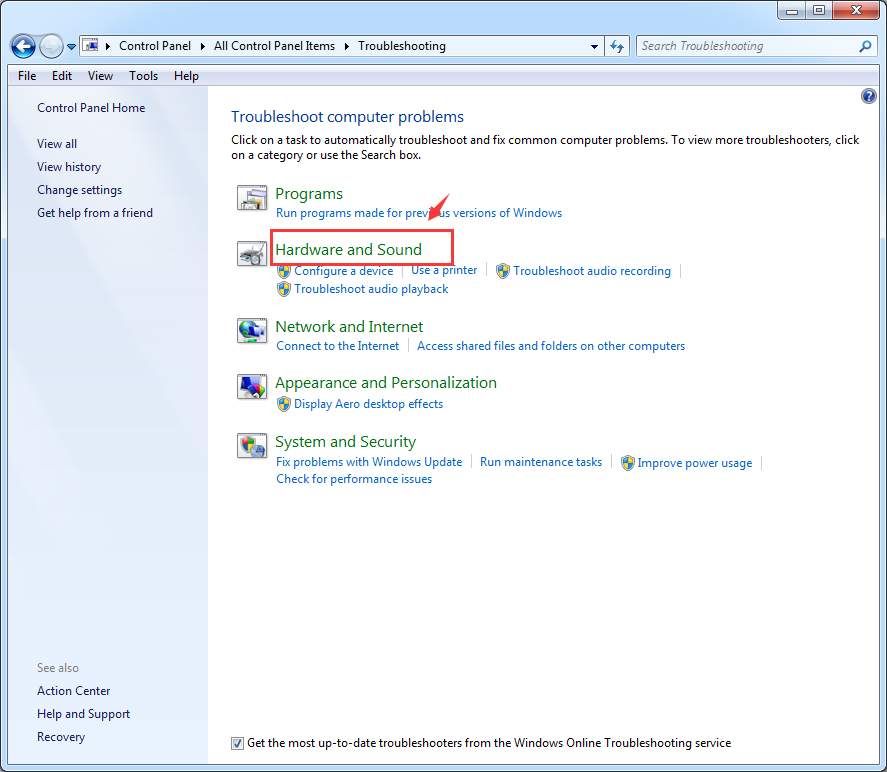Click the Programs category icon

point(252,198)
